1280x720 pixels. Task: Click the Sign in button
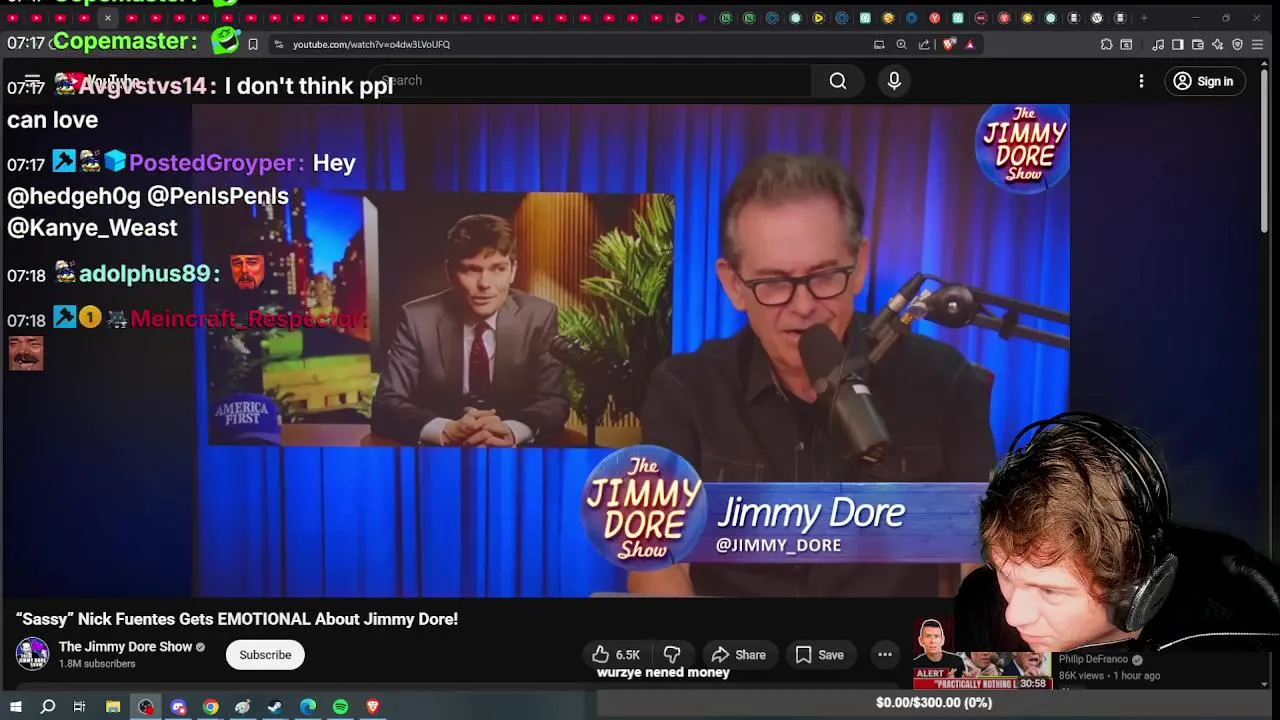[x=1204, y=81]
